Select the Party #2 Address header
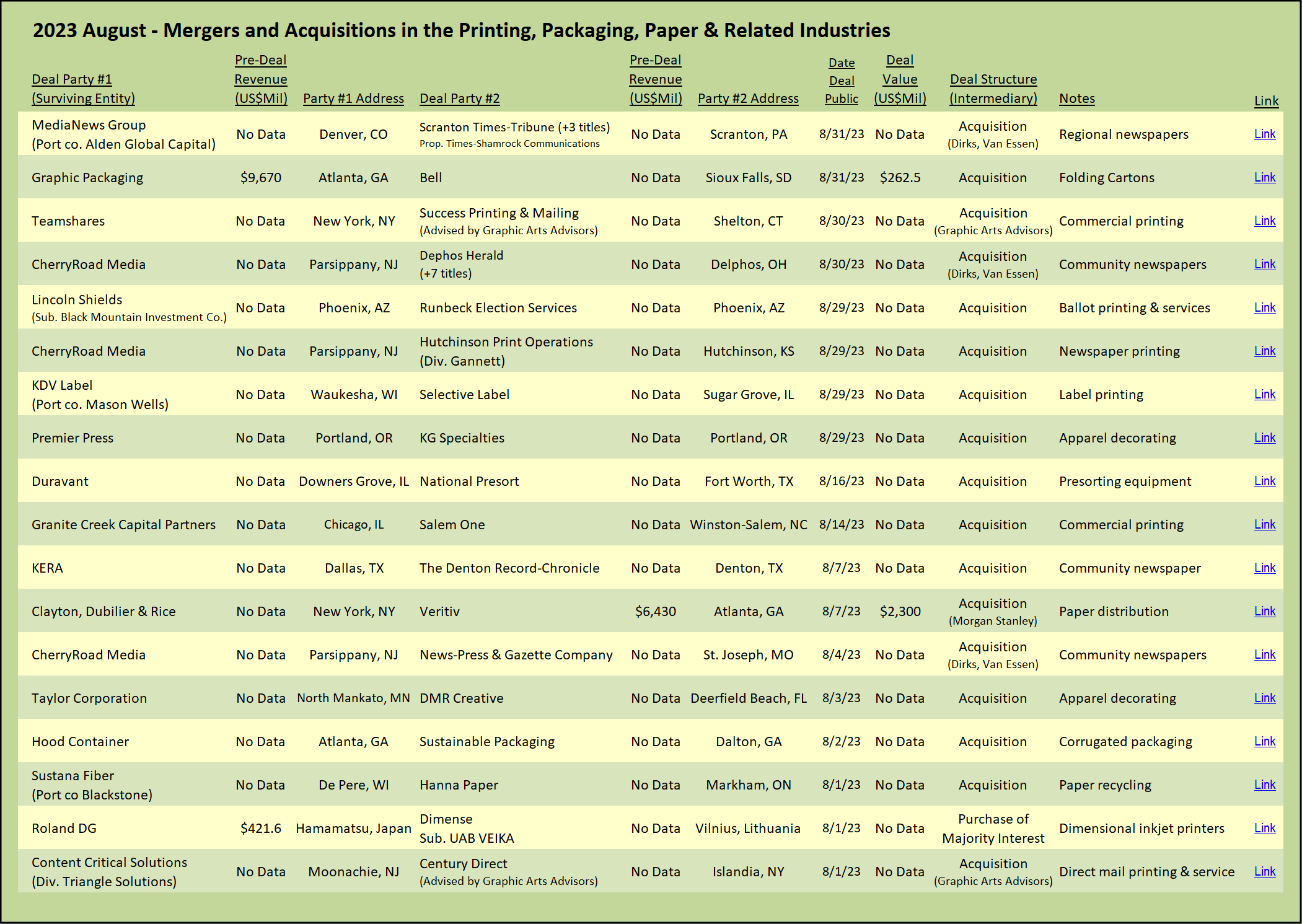Screen dimensions: 1302x924 pos(748,99)
